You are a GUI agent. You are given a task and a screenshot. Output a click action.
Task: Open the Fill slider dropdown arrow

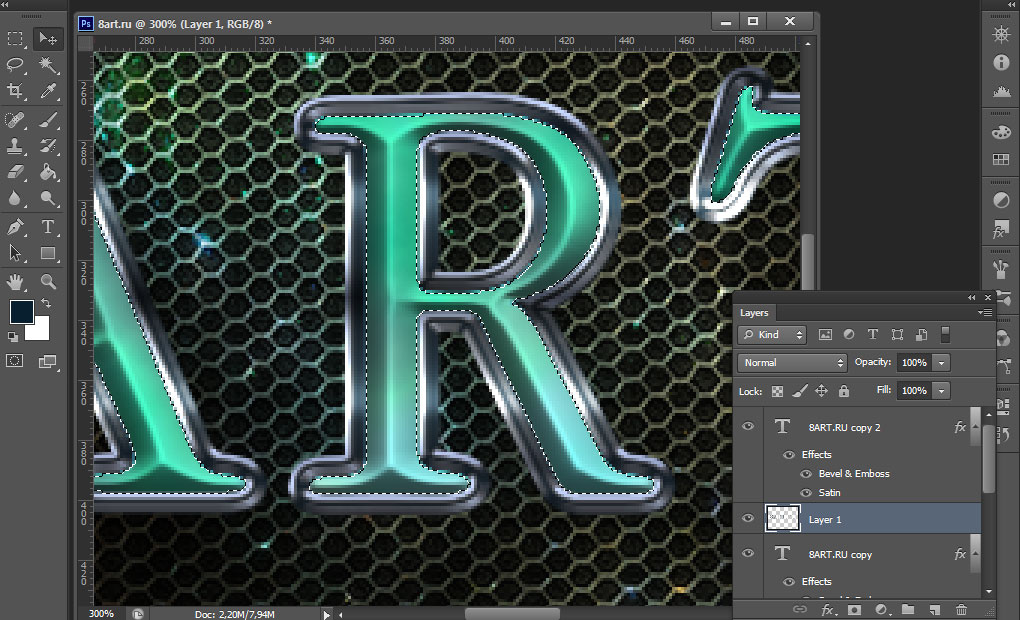click(941, 391)
